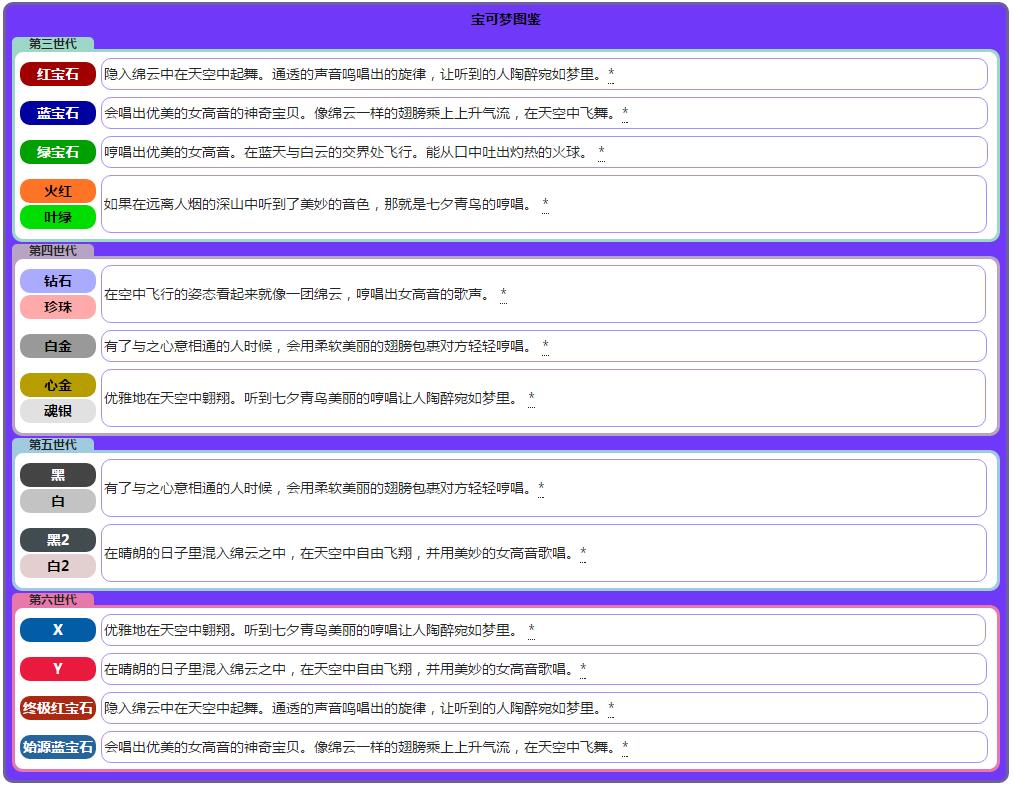Click the asterisk after 黑2/白2 entry

coord(583,553)
